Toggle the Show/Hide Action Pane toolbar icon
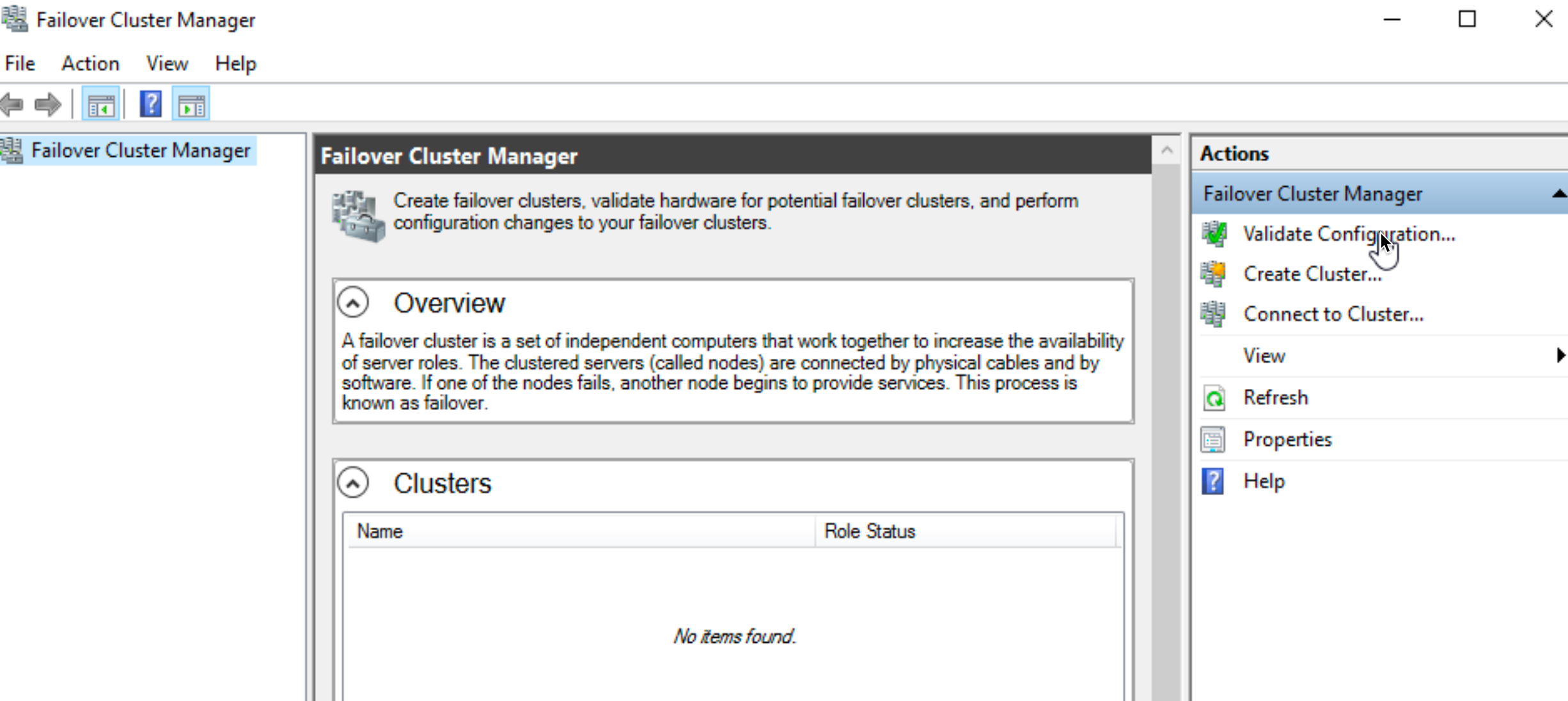 (191, 104)
